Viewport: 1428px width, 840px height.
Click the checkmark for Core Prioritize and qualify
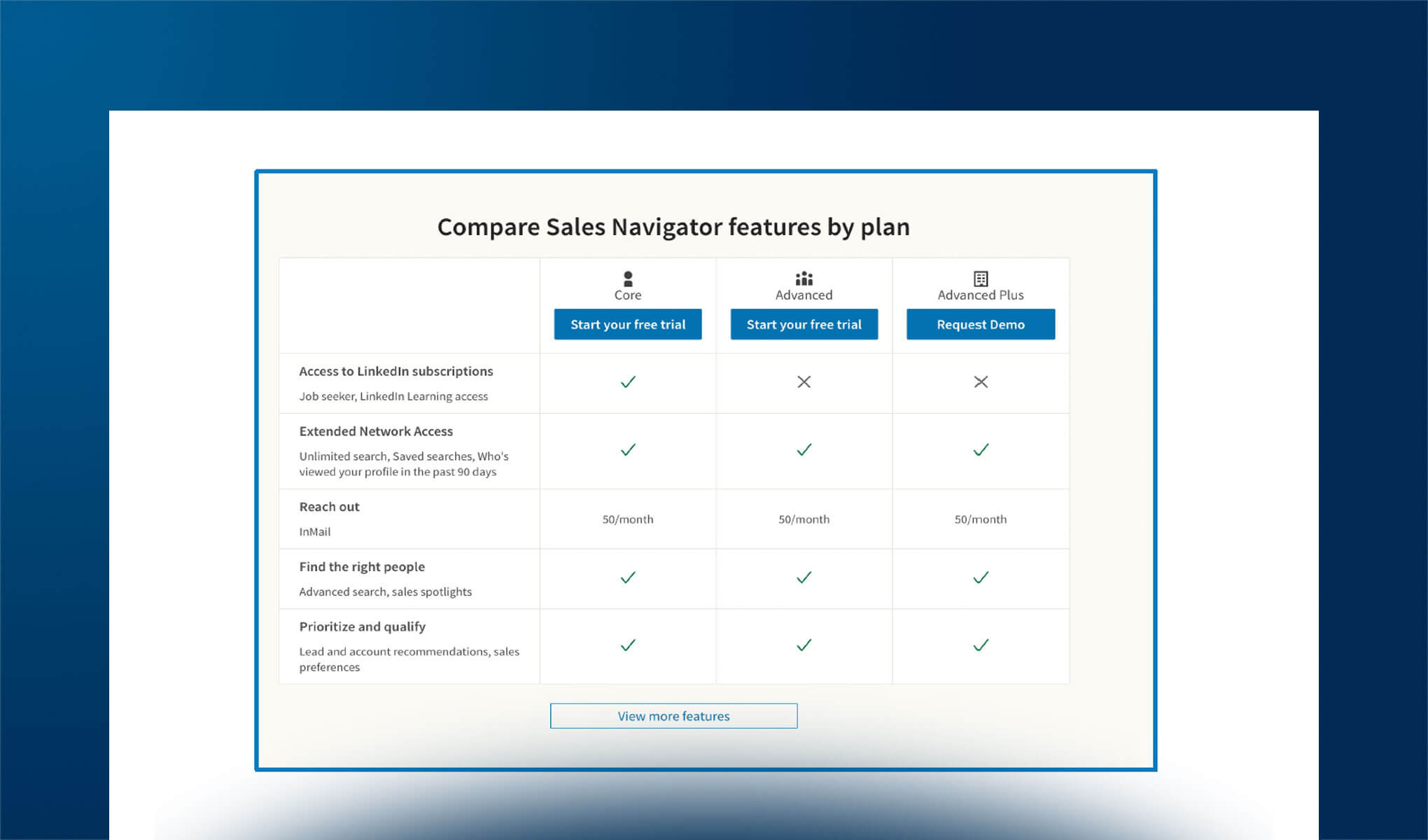[x=628, y=645]
